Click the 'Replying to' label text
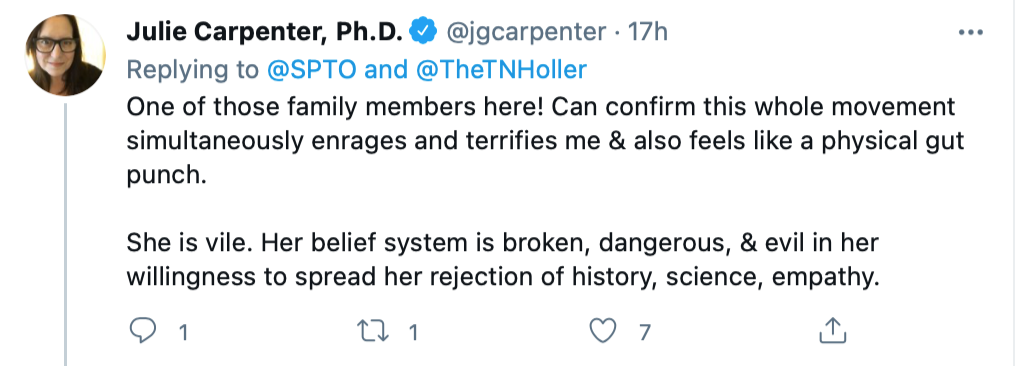The image size is (1018, 366). tap(193, 69)
